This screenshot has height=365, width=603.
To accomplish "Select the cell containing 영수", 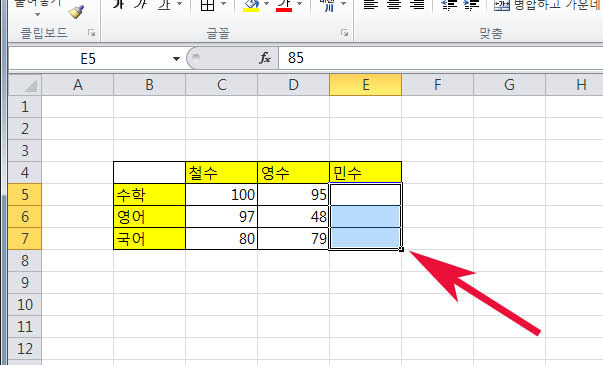I will click(293, 172).
